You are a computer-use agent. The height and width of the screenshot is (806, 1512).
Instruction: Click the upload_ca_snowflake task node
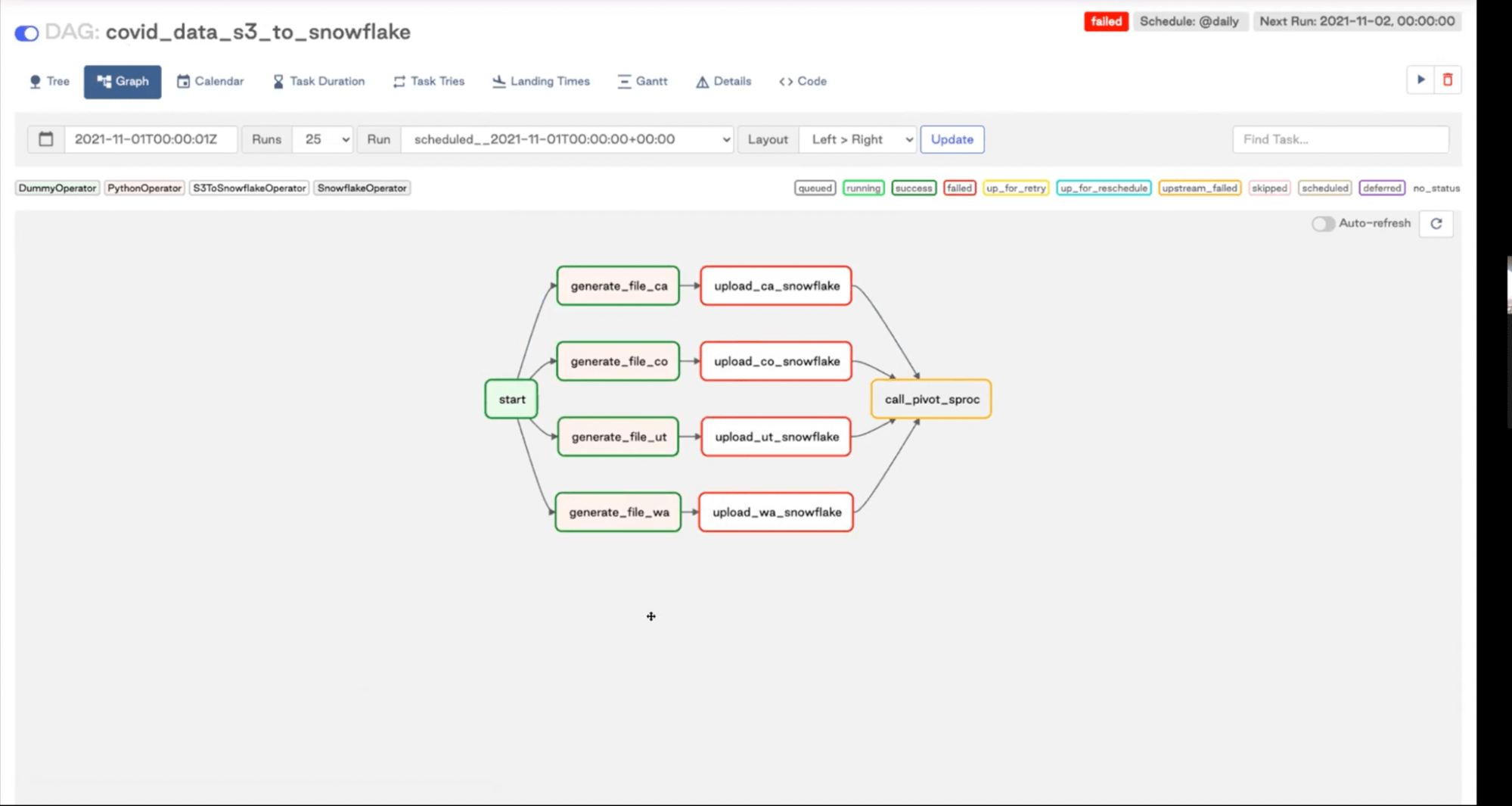point(776,286)
